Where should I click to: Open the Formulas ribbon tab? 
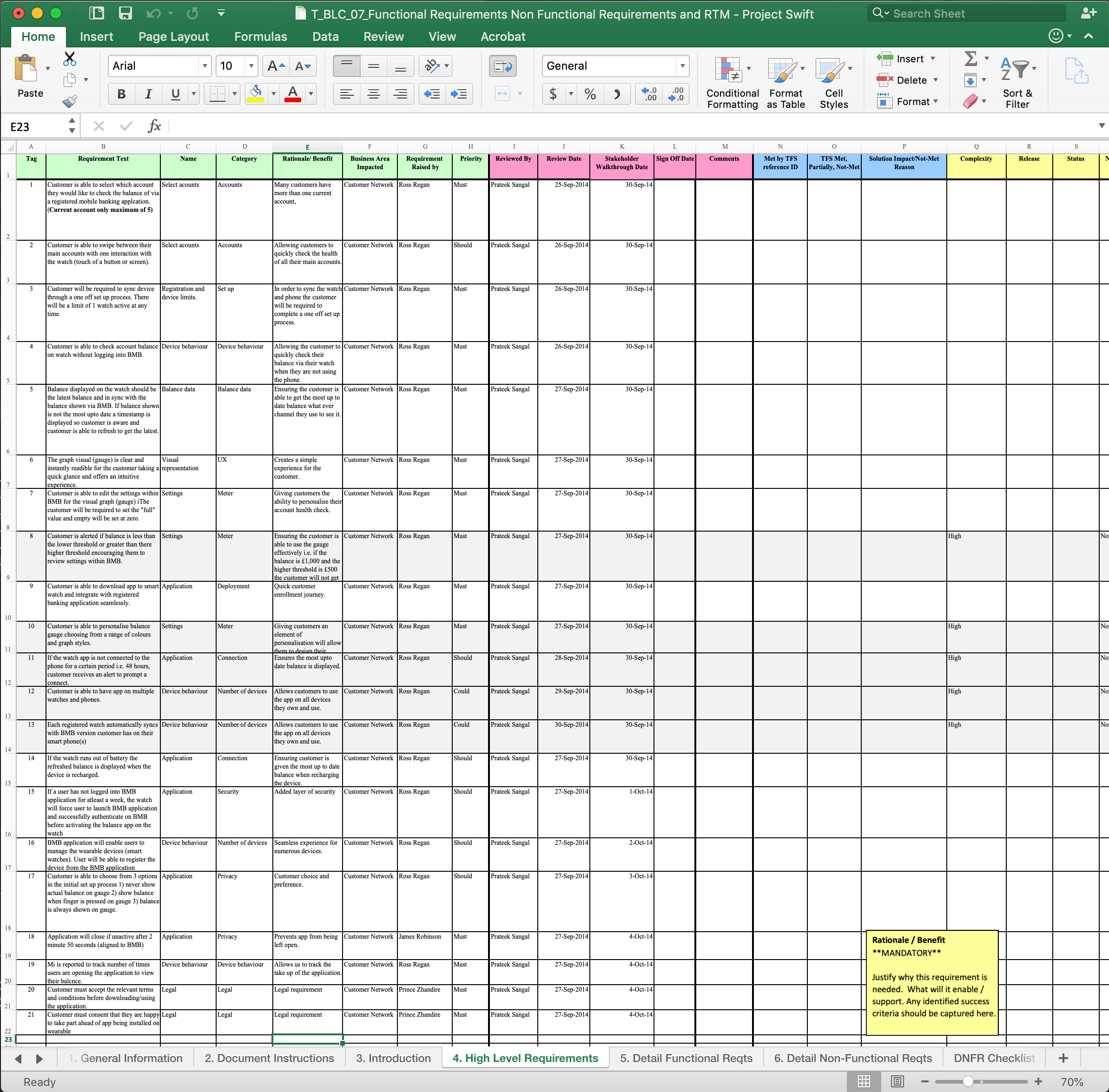(260, 37)
